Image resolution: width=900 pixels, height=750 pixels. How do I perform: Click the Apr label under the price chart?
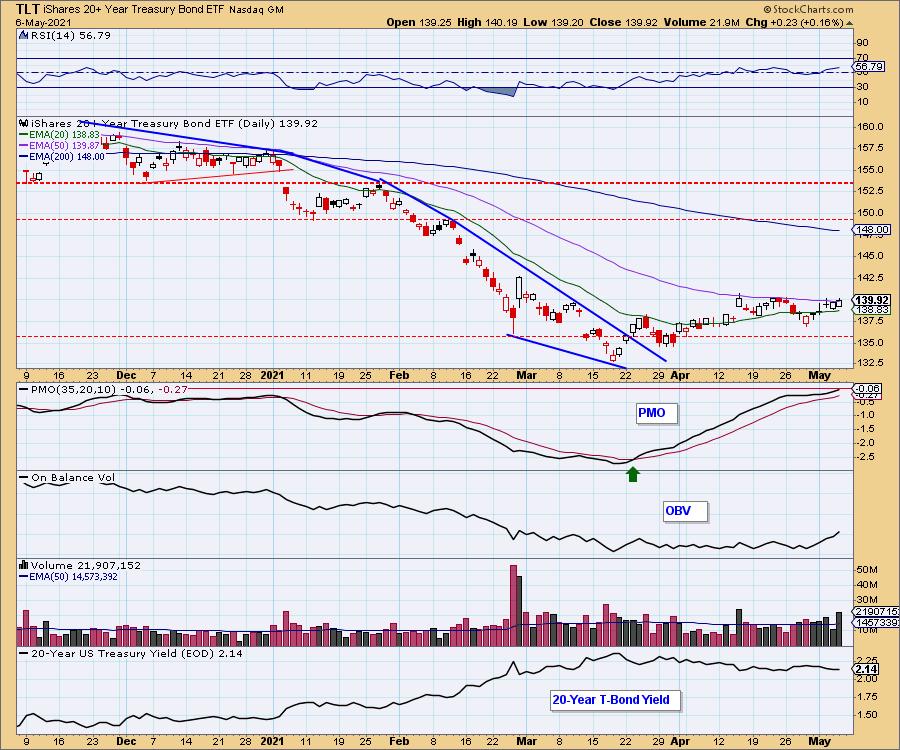coord(680,375)
